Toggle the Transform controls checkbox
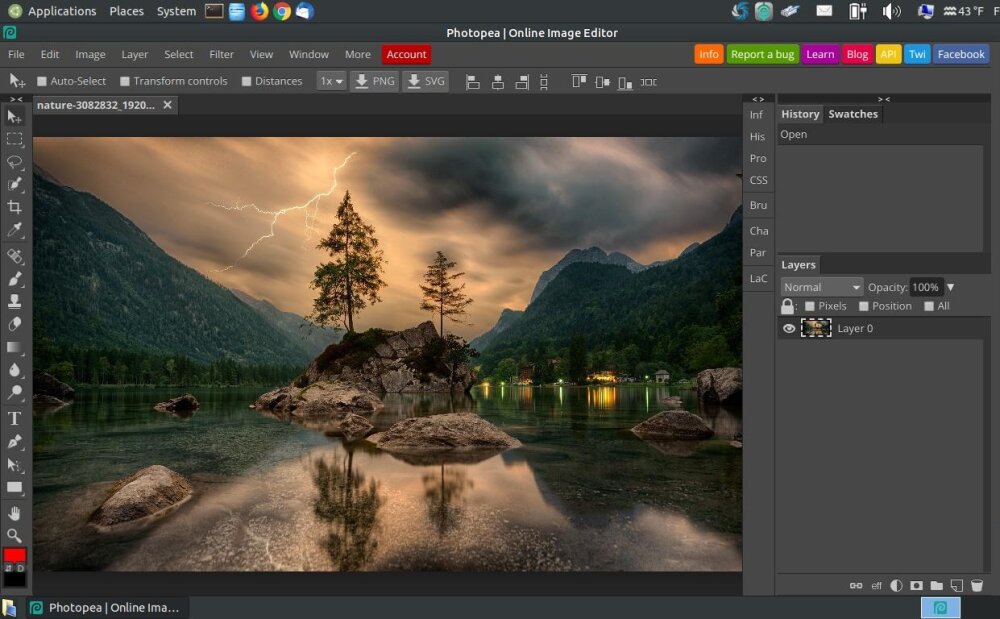1000x619 pixels. (x=125, y=81)
